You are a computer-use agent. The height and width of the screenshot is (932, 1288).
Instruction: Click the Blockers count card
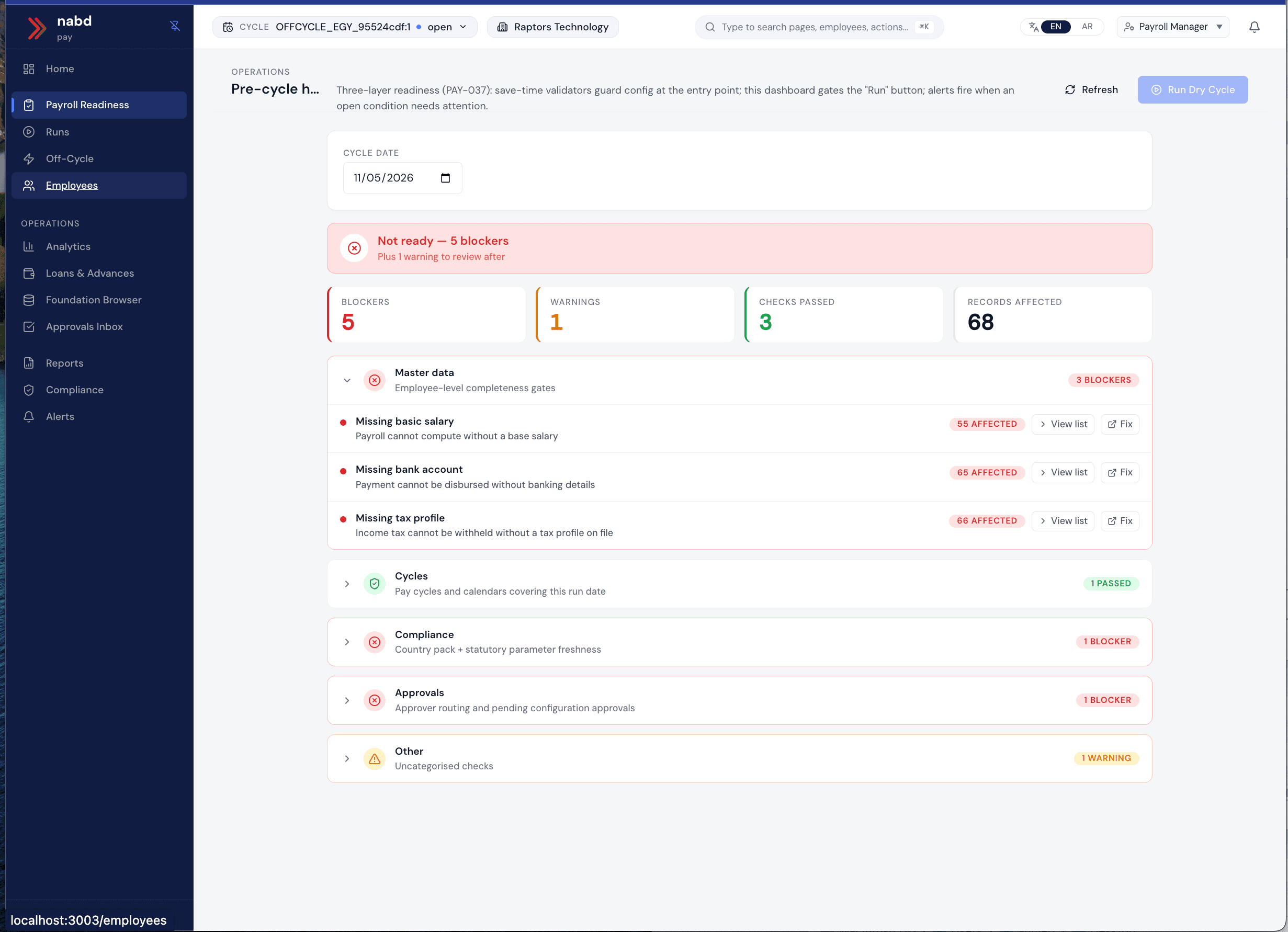[426, 314]
